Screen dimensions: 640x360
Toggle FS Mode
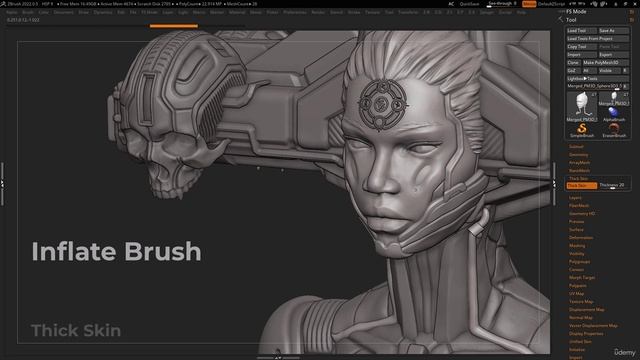point(576,11)
